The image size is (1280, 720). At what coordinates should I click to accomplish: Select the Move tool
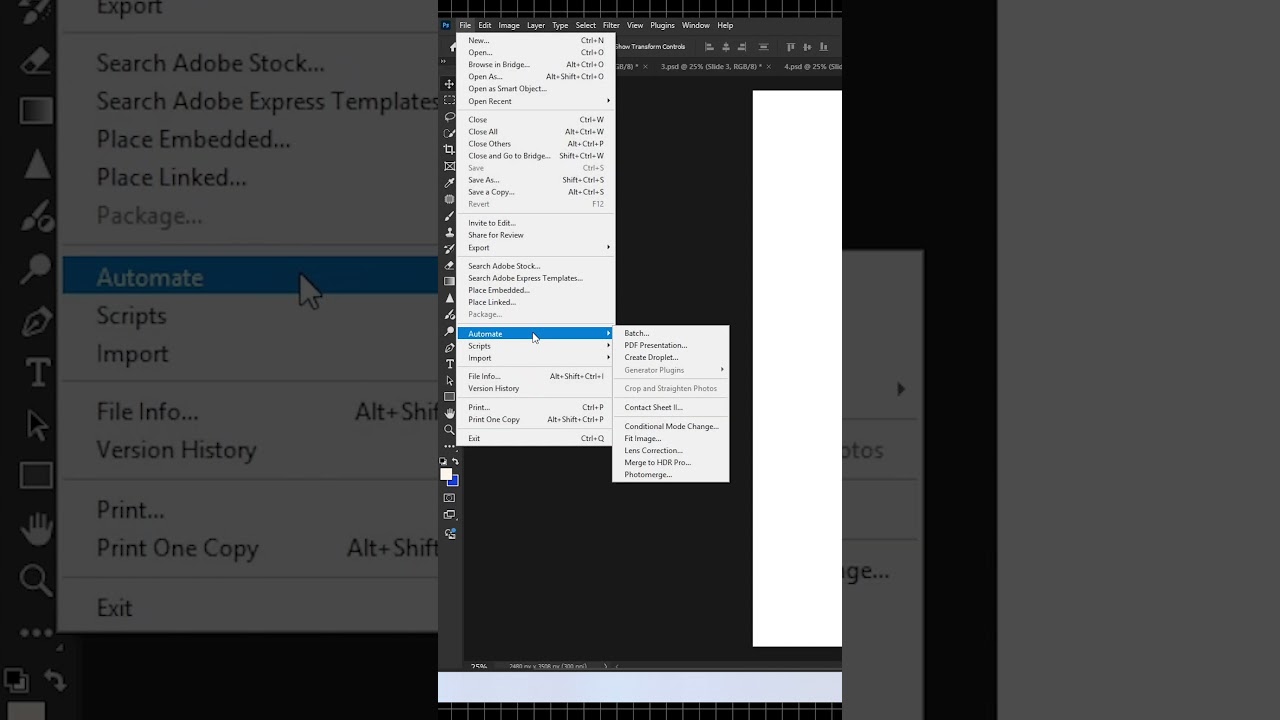pyautogui.click(x=449, y=84)
